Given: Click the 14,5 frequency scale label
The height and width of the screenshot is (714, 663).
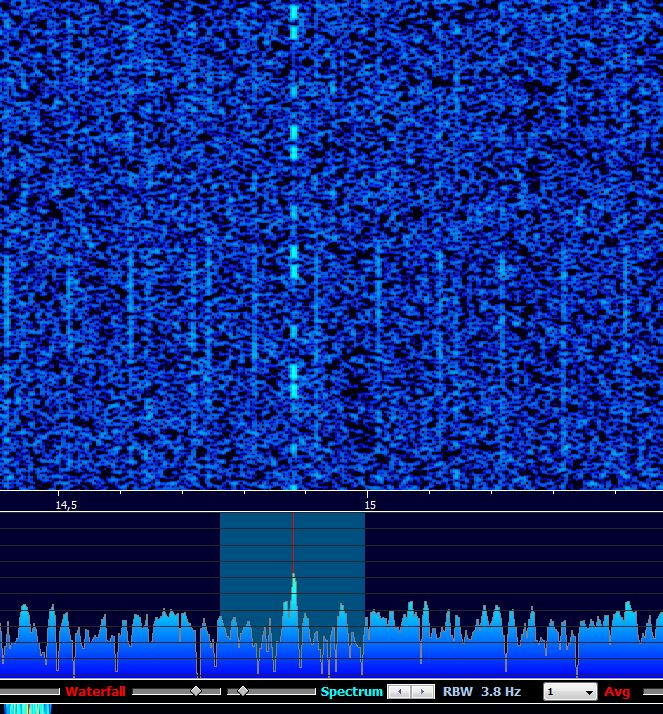Looking at the screenshot, I should (66, 505).
